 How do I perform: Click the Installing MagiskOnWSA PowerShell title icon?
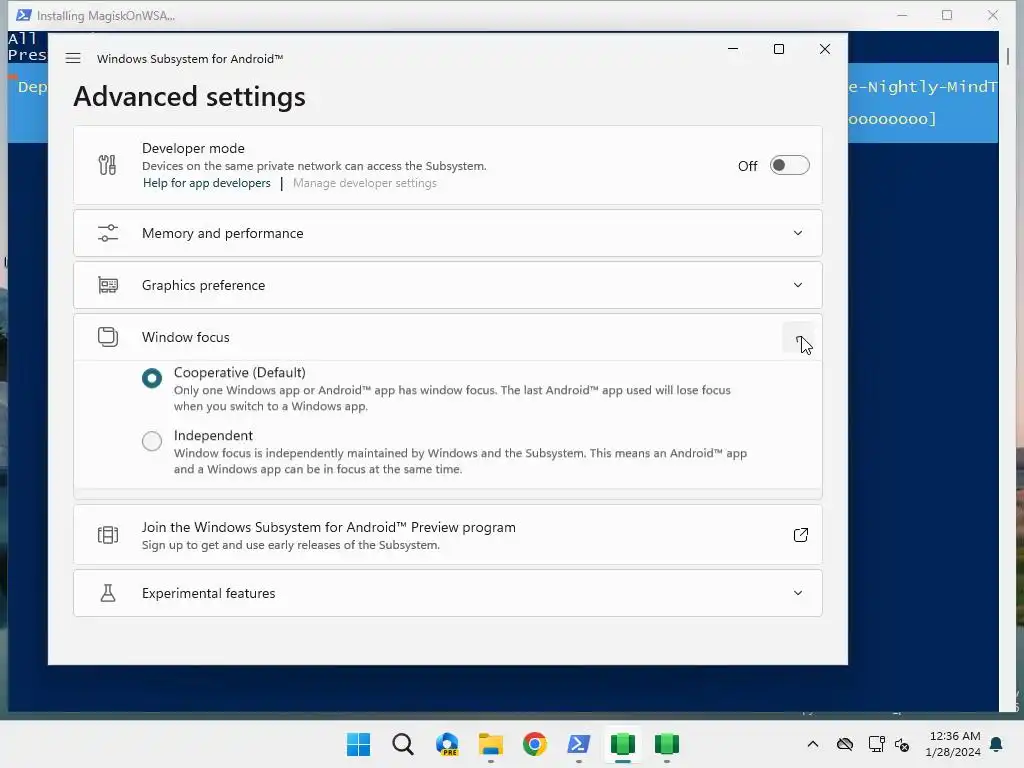coord(24,15)
